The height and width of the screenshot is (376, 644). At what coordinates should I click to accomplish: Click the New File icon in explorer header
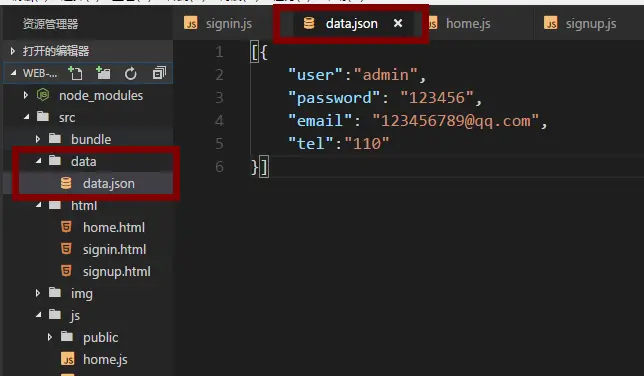click(75, 73)
